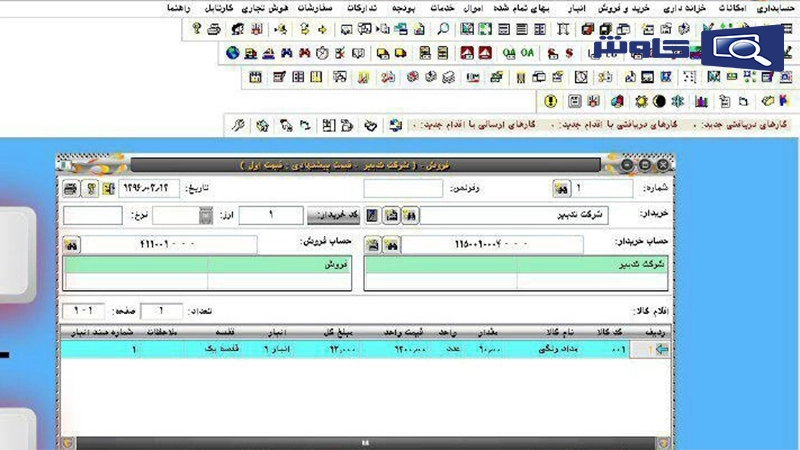
Task: Click the sales form horizontal scrollbar
Action: coord(365,443)
